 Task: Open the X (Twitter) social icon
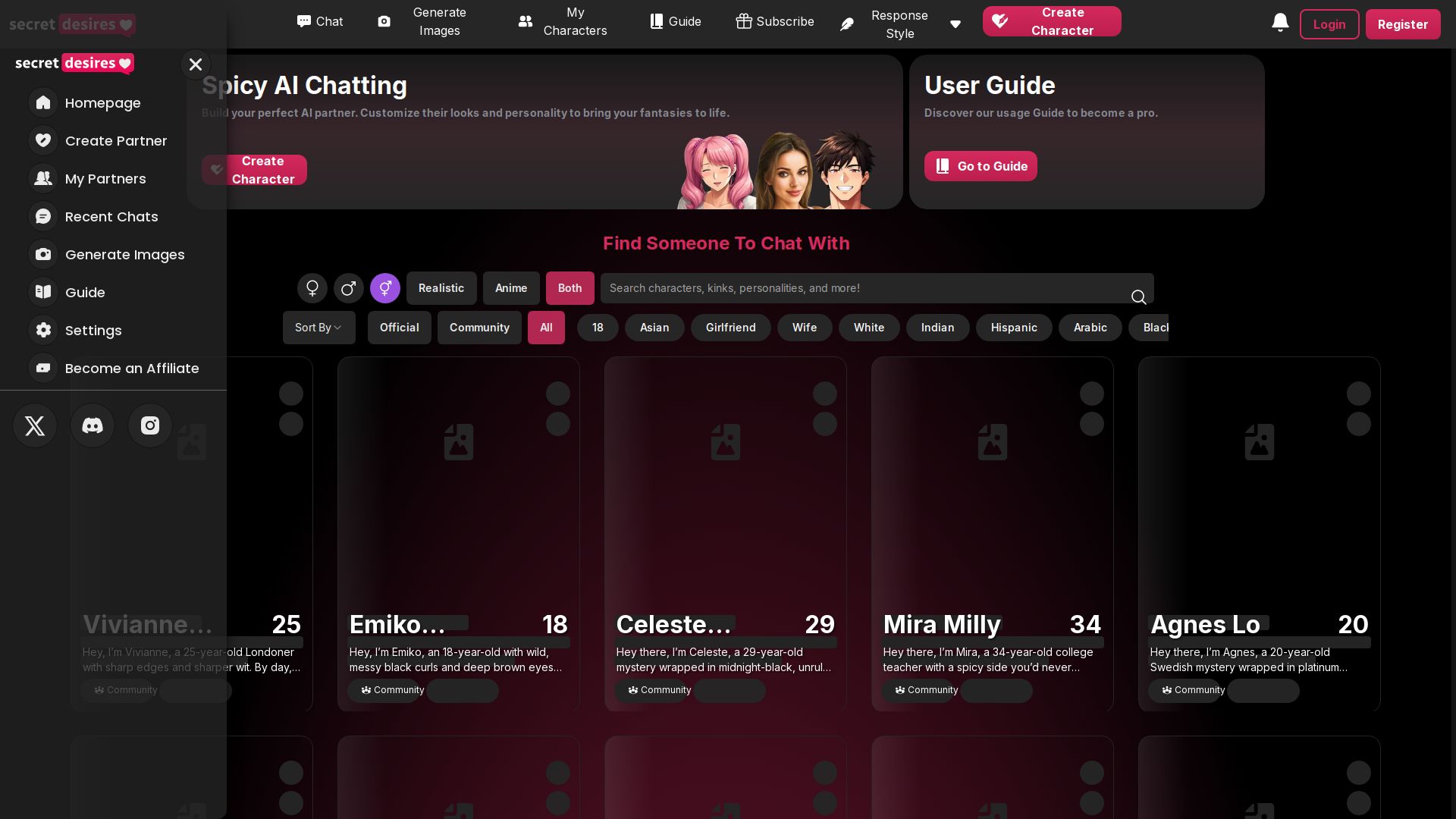(35, 425)
